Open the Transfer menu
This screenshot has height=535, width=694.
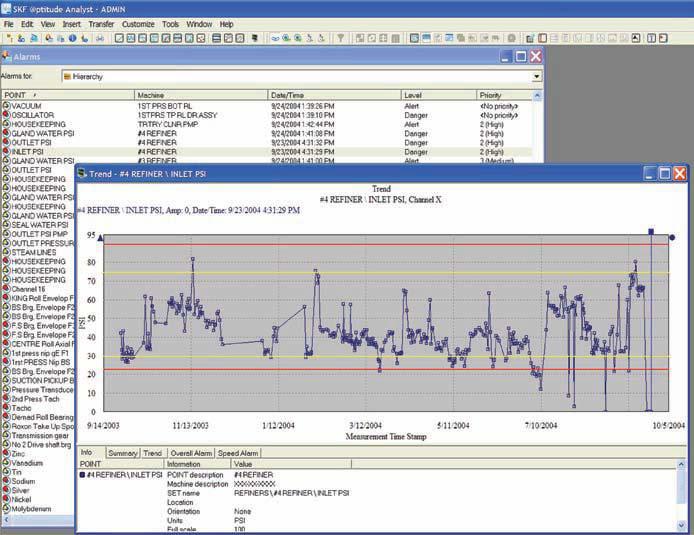101,24
